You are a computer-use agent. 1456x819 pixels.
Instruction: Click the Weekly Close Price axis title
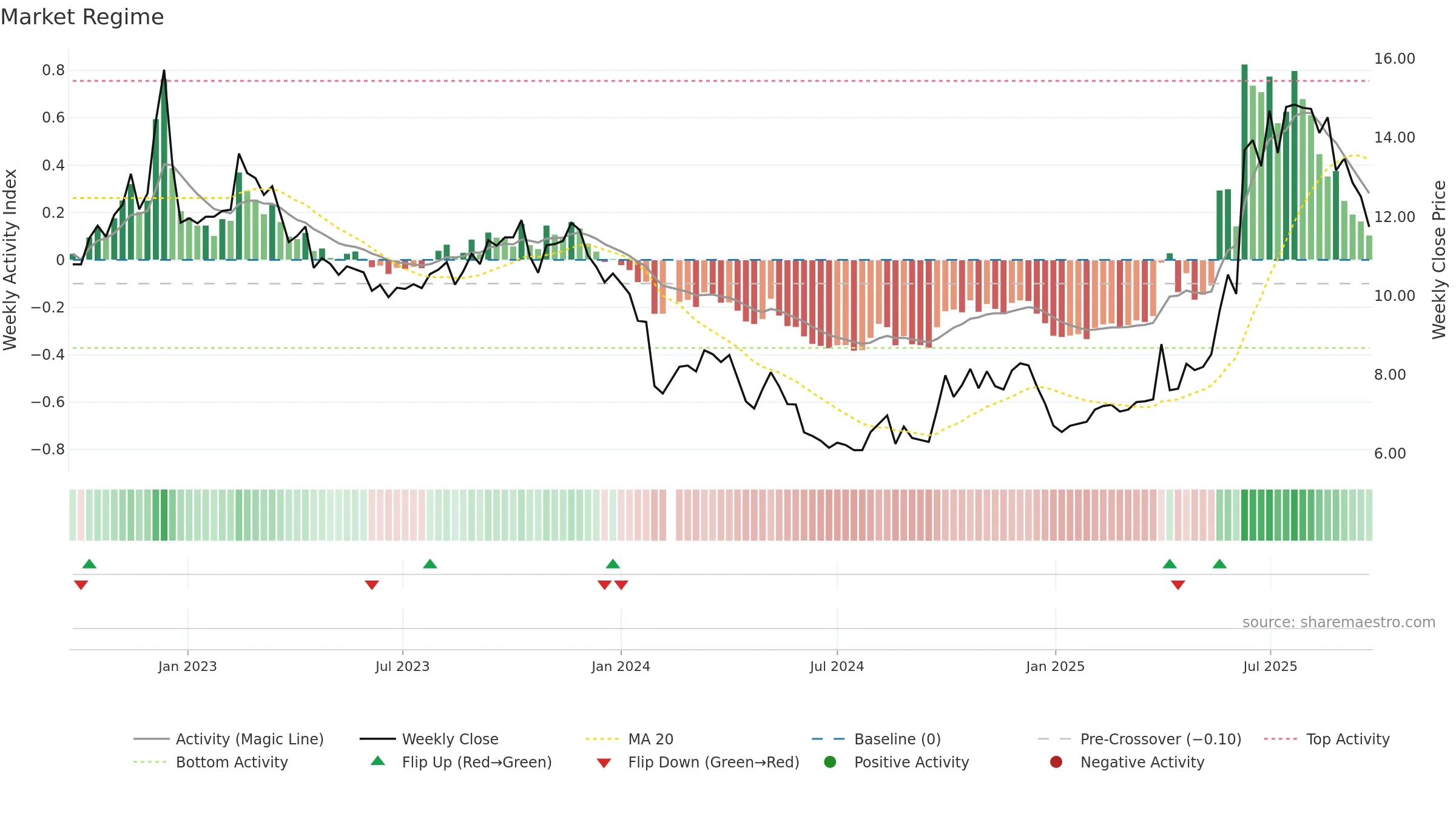click(x=1439, y=260)
